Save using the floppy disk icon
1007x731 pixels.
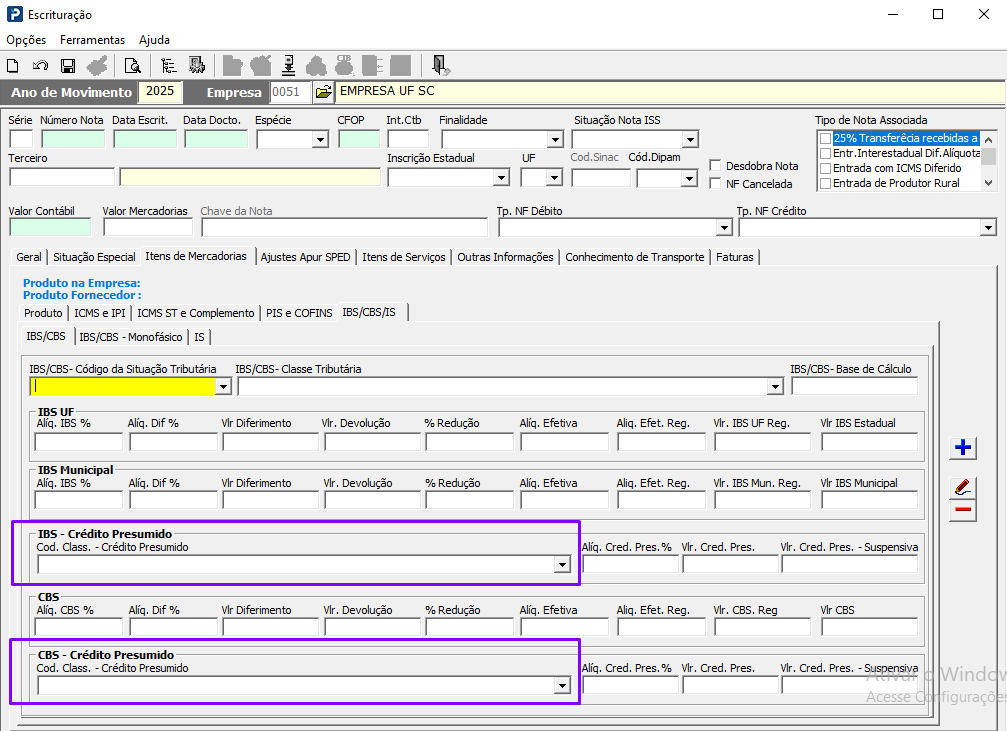(x=68, y=66)
